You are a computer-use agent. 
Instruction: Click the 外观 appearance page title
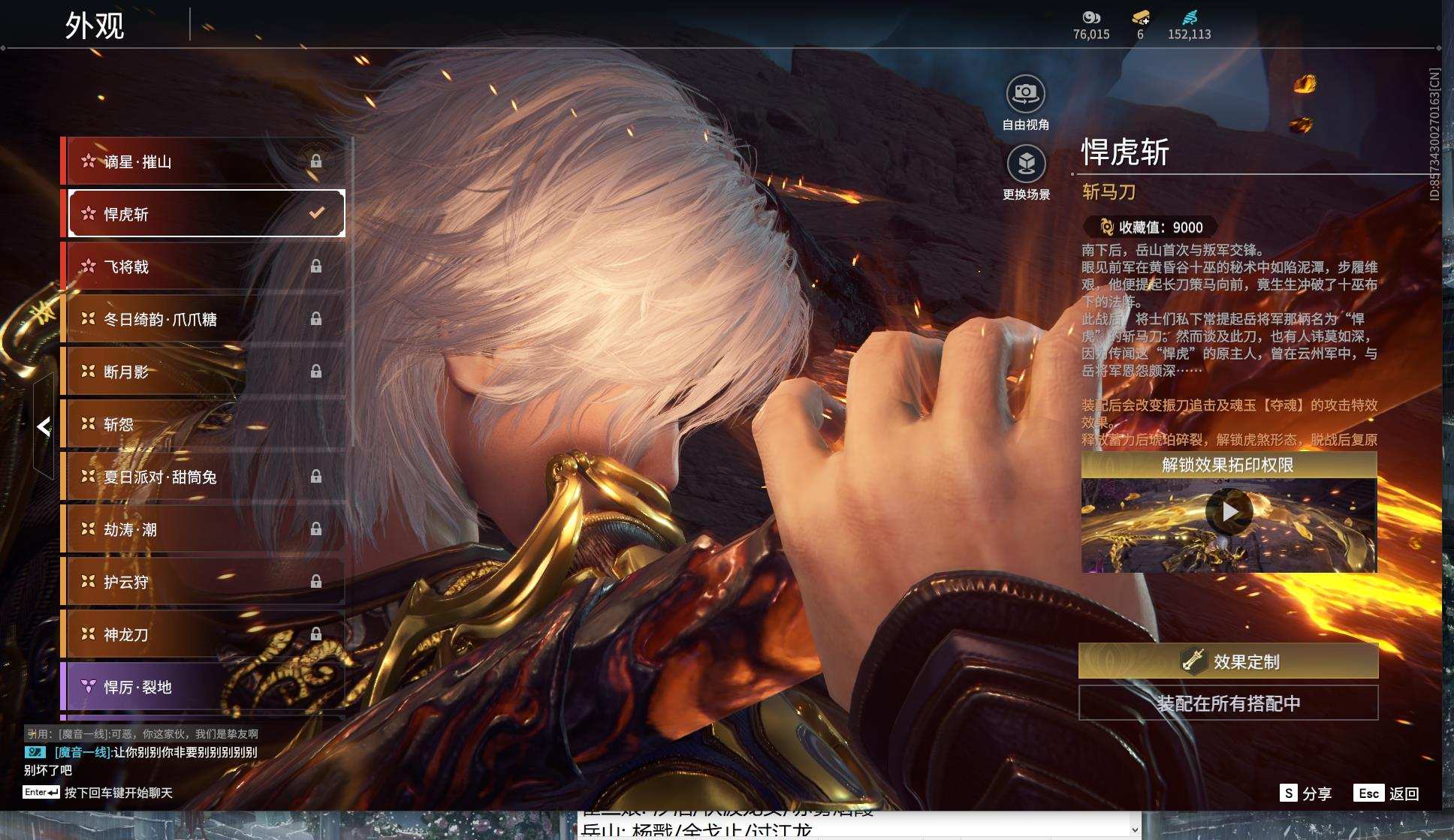[x=95, y=26]
